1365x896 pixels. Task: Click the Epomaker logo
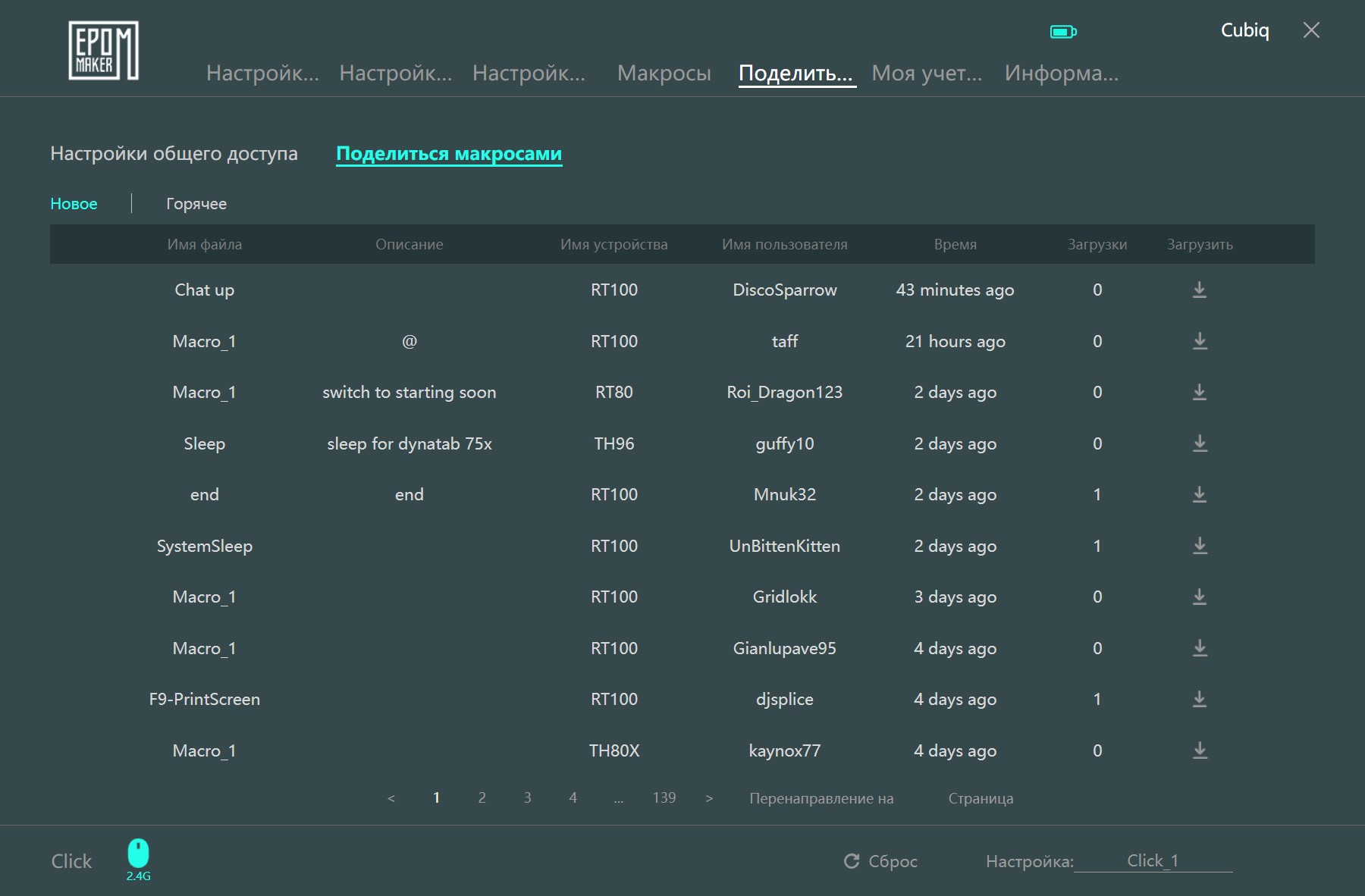pyautogui.click(x=103, y=50)
